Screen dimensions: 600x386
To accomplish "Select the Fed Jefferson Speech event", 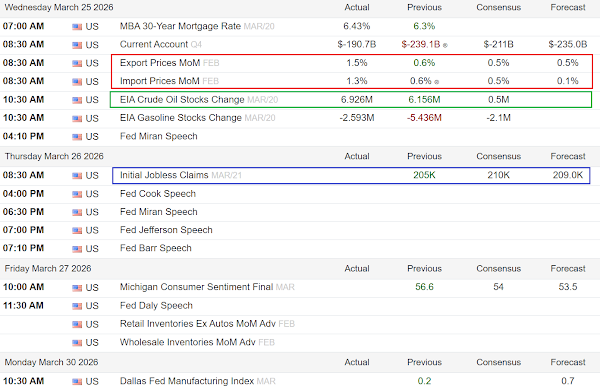I will point(166,230).
